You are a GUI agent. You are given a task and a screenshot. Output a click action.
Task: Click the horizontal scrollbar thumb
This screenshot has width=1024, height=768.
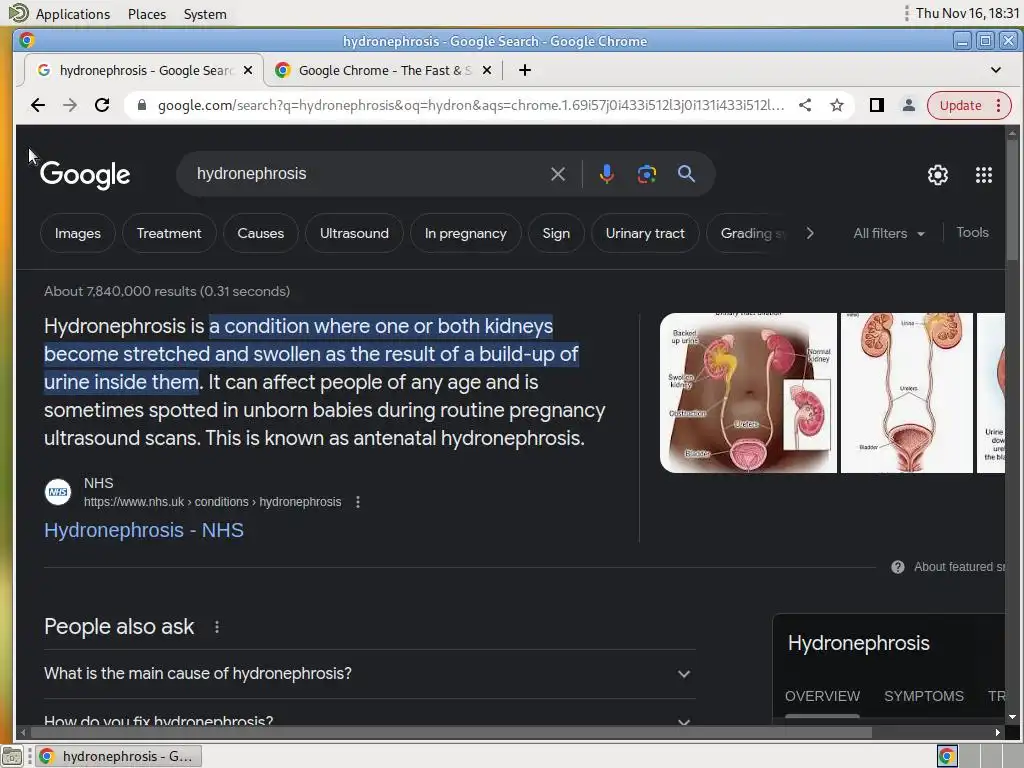pos(451,732)
